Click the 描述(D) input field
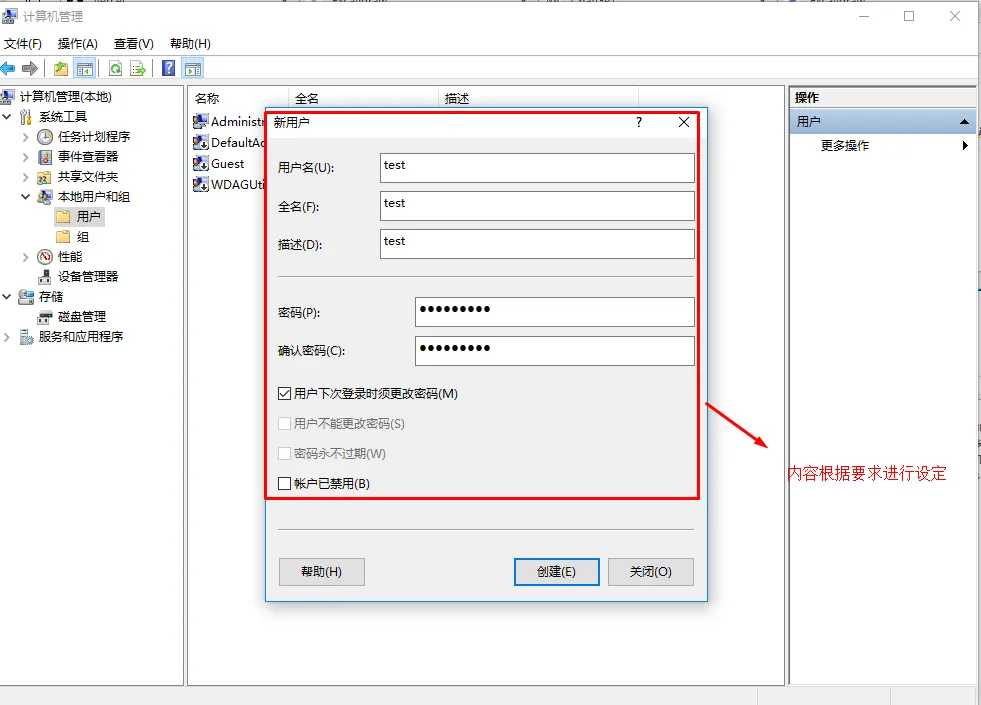Image resolution: width=981 pixels, height=705 pixels. [x=537, y=244]
